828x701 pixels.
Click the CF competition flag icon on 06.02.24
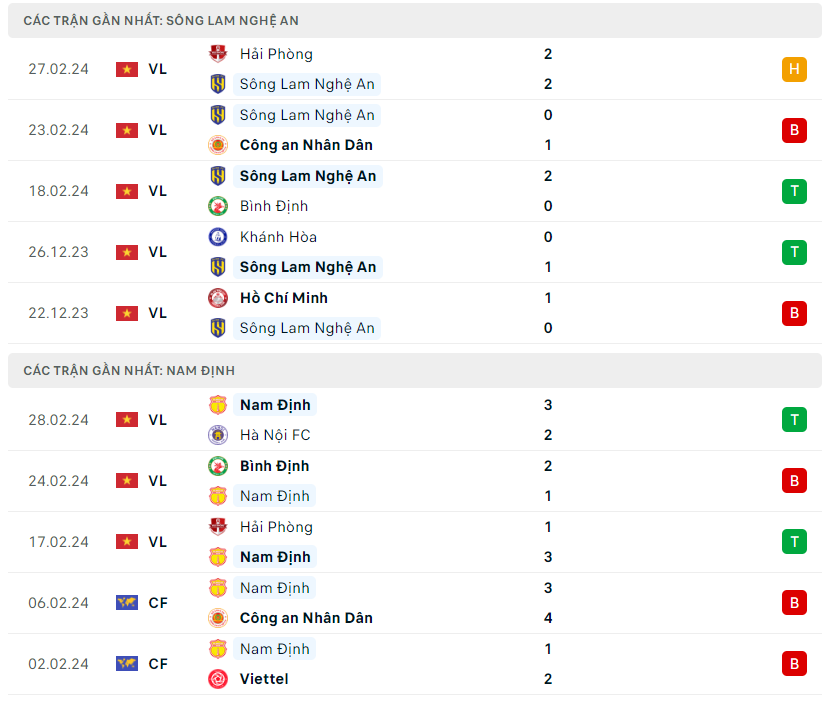(127, 603)
